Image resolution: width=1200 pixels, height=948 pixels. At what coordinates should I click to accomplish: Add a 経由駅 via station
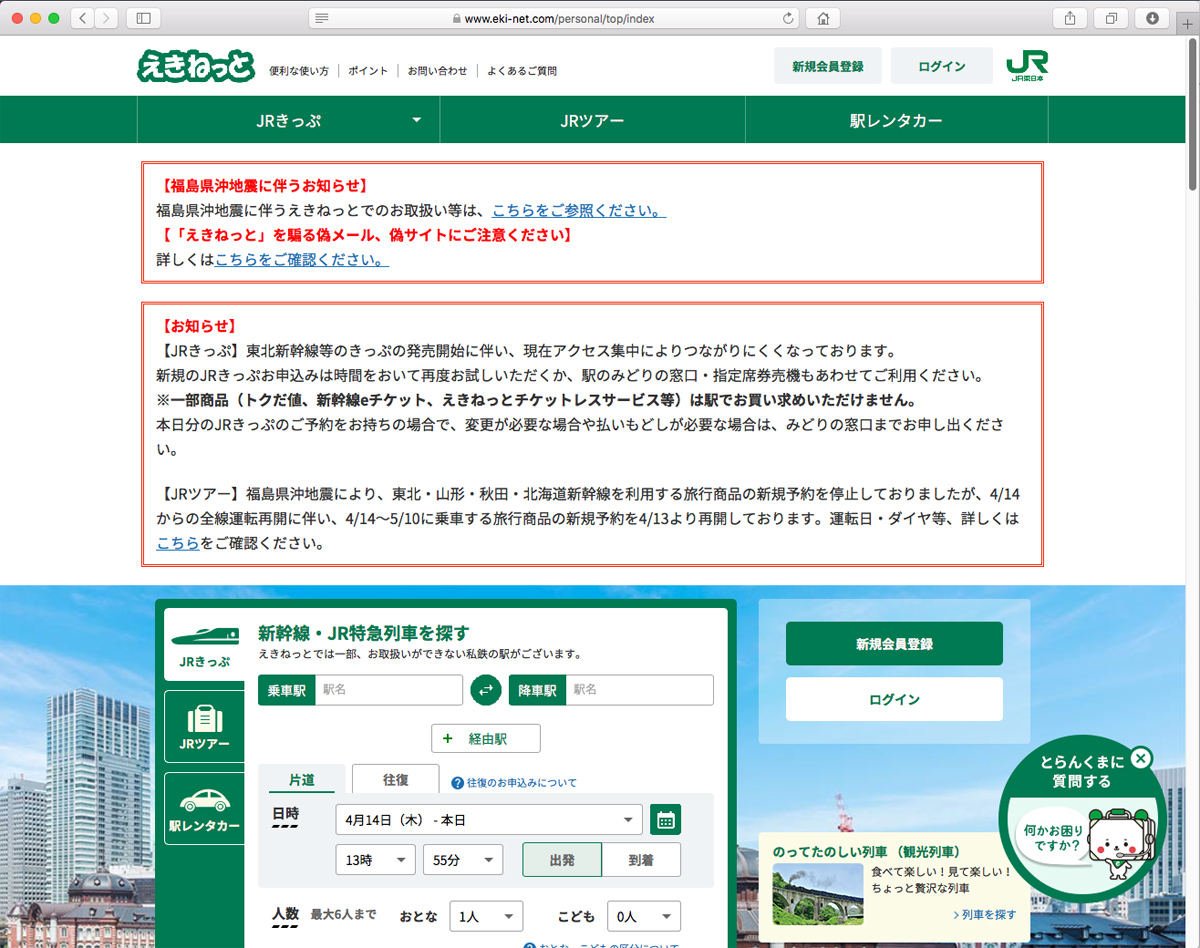pyautogui.click(x=486, y=739)
